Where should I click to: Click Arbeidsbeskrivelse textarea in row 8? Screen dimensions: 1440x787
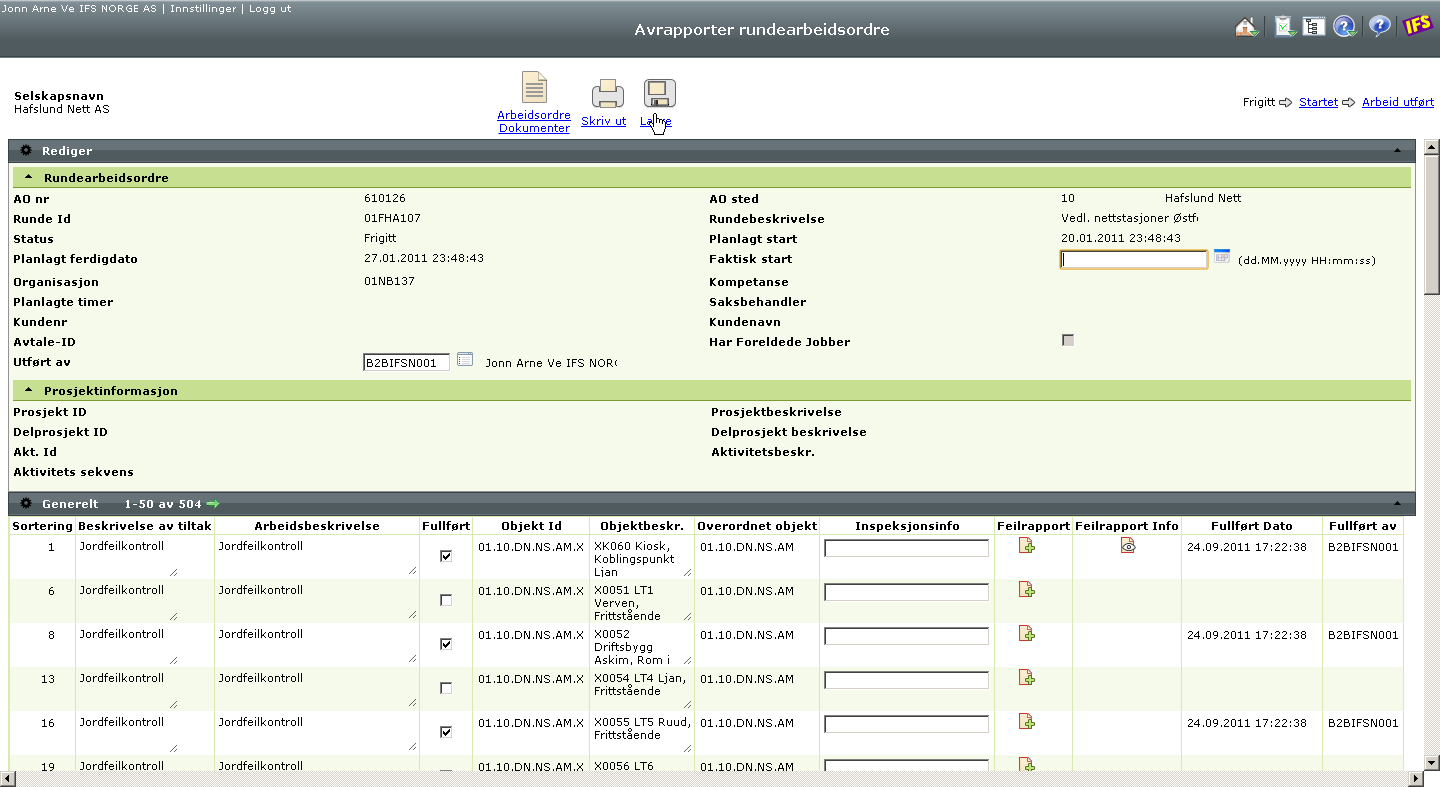click(316, 645)
